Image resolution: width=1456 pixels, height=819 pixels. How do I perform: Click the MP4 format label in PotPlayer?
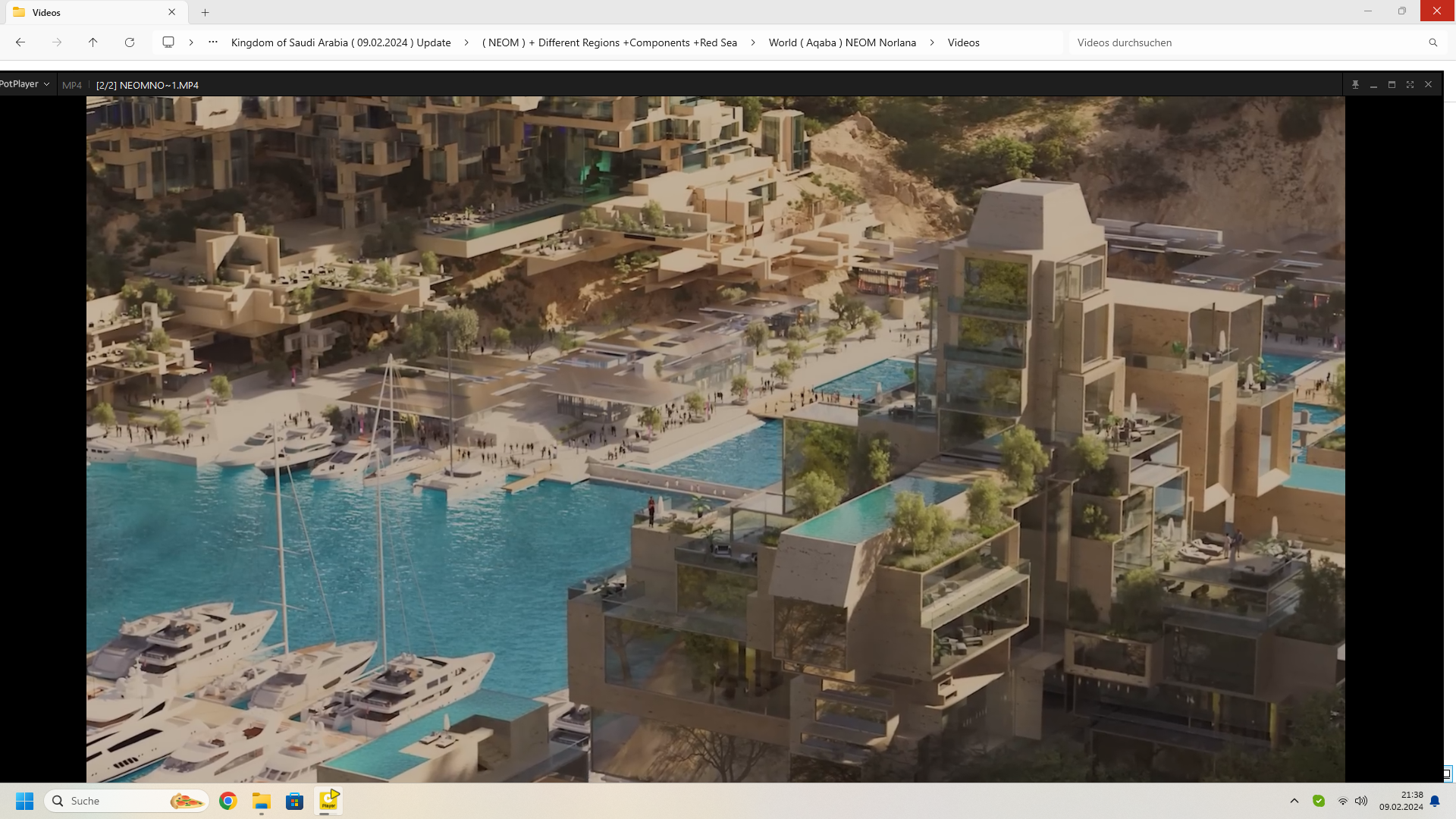72,85
